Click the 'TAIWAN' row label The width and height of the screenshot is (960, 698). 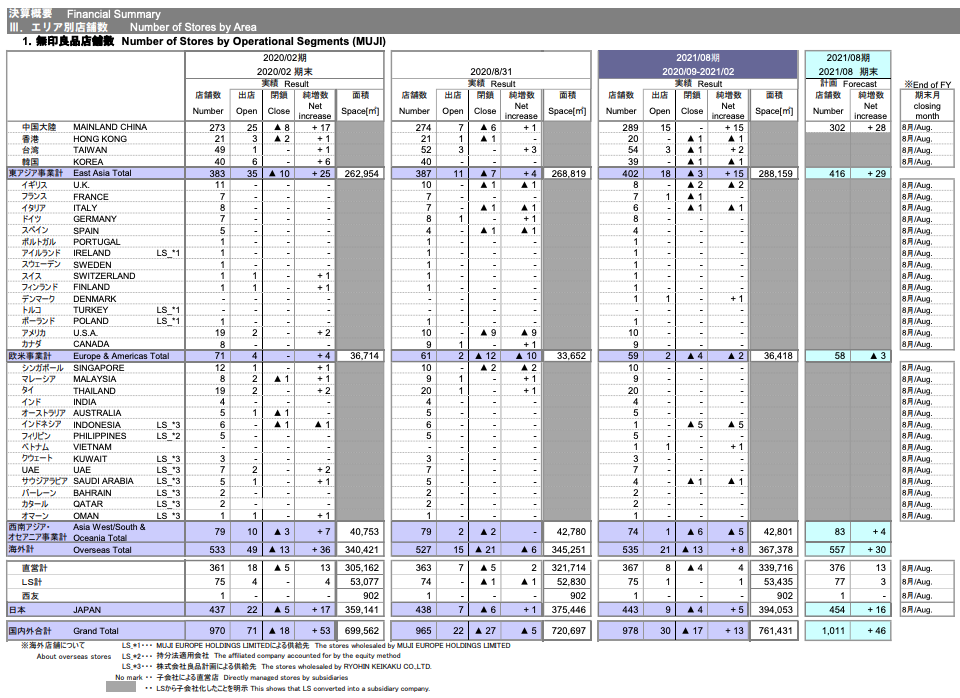pyautogui.click(x=90, y=150)
